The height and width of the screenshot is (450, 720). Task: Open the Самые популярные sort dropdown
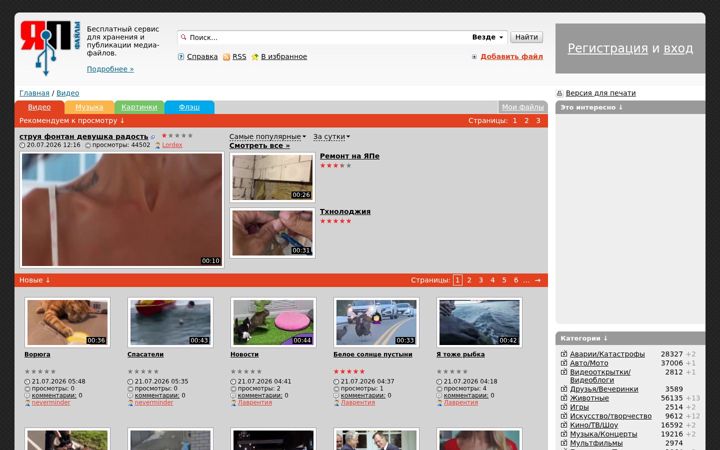(x=267, y=136)
